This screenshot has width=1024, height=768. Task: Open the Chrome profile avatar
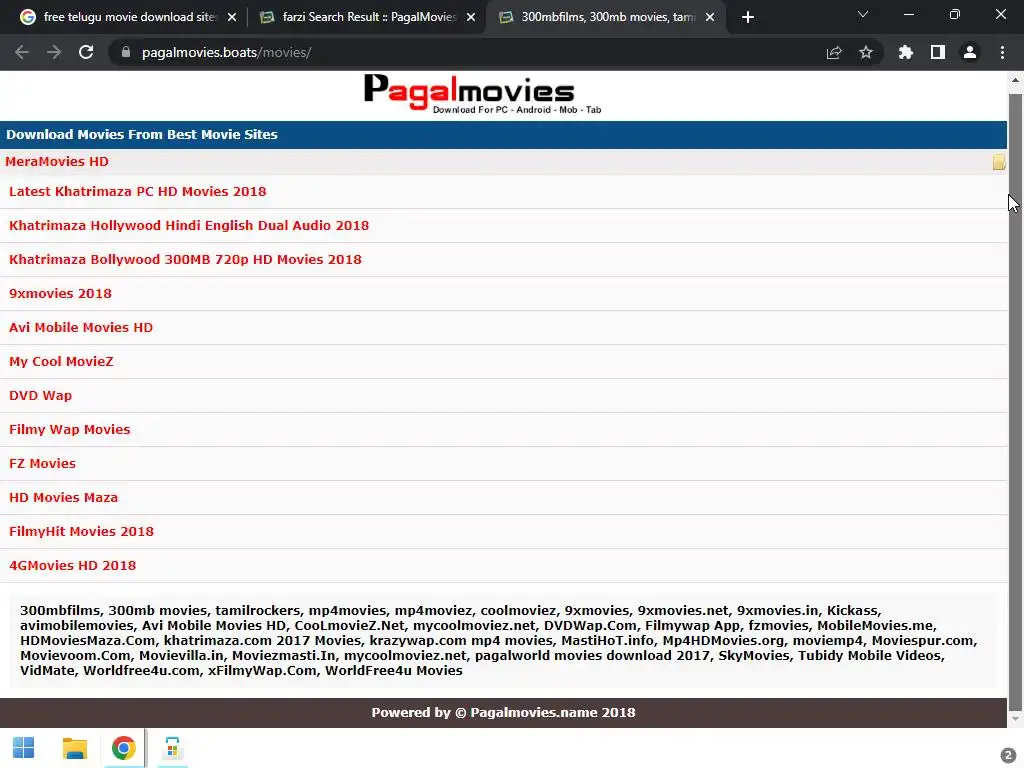click(970, 52)
